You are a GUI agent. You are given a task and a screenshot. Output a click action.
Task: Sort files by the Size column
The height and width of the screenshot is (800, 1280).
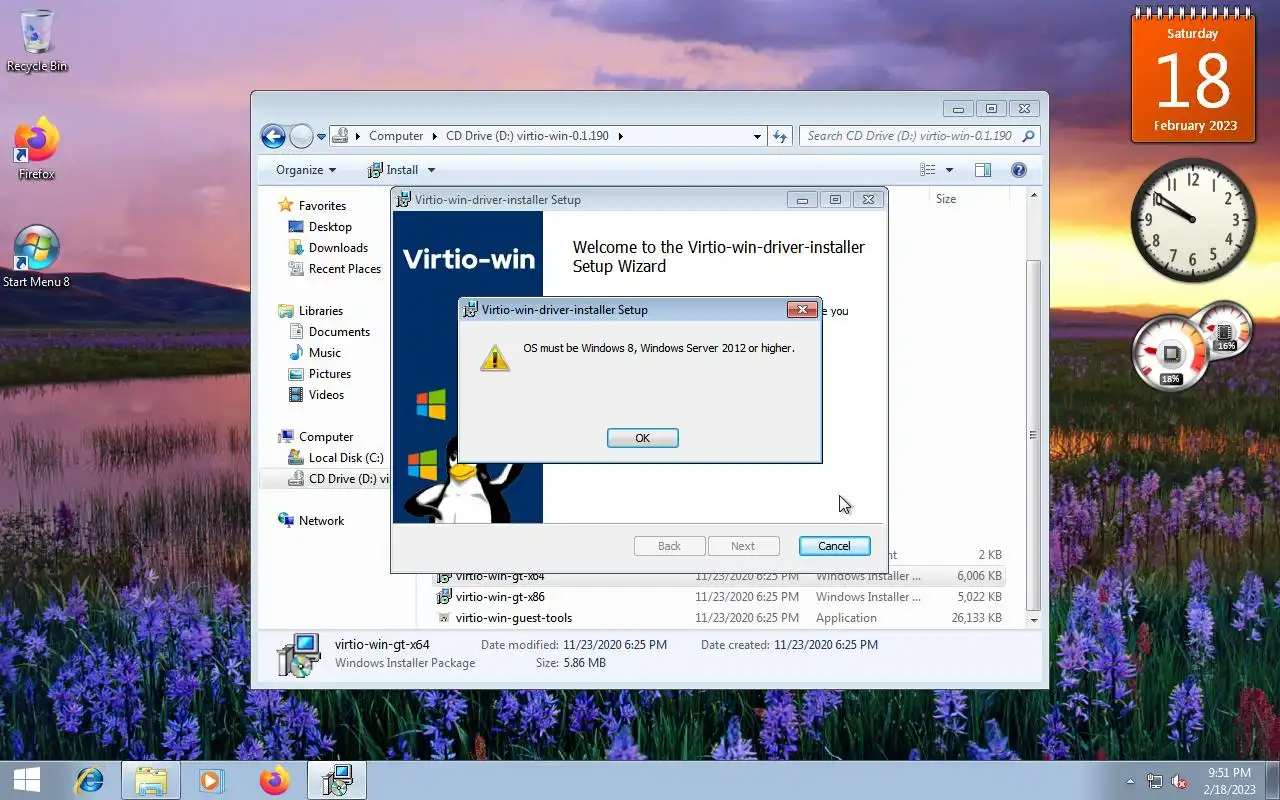click(946, 199)
